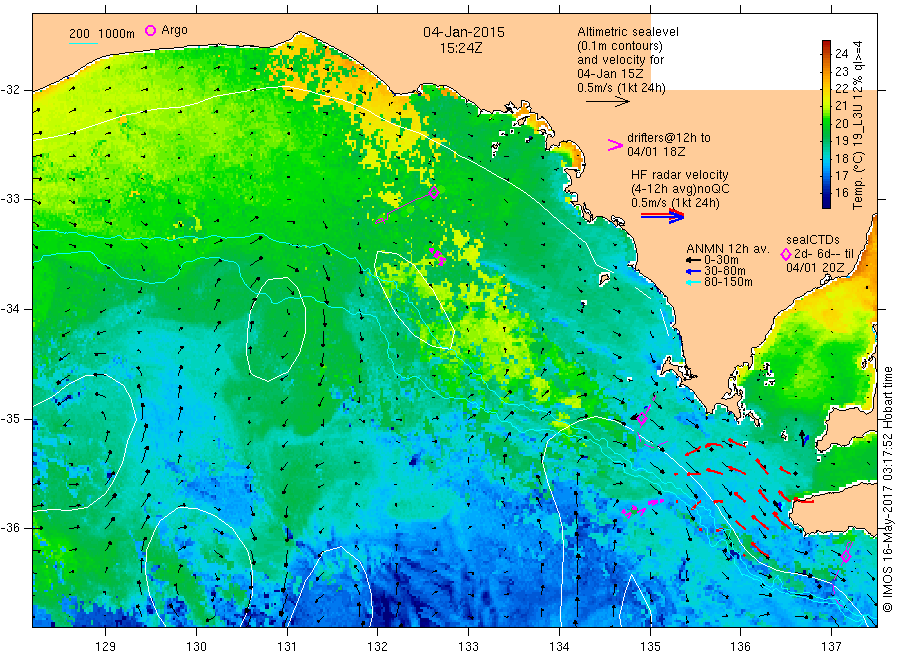
Task: Click the temperature color bar at 20
Action: click(826, 123)
